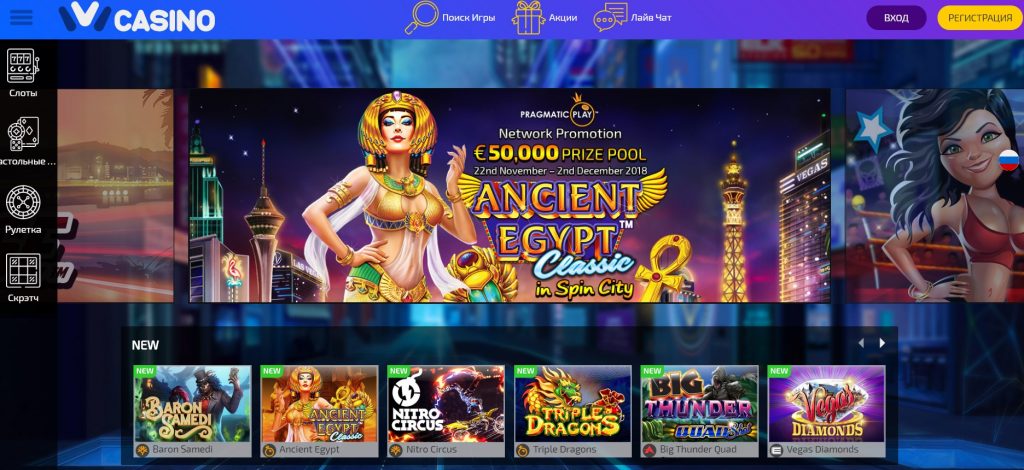Click the Ancient Egypt Classic promotion banner

coord(509,195)
